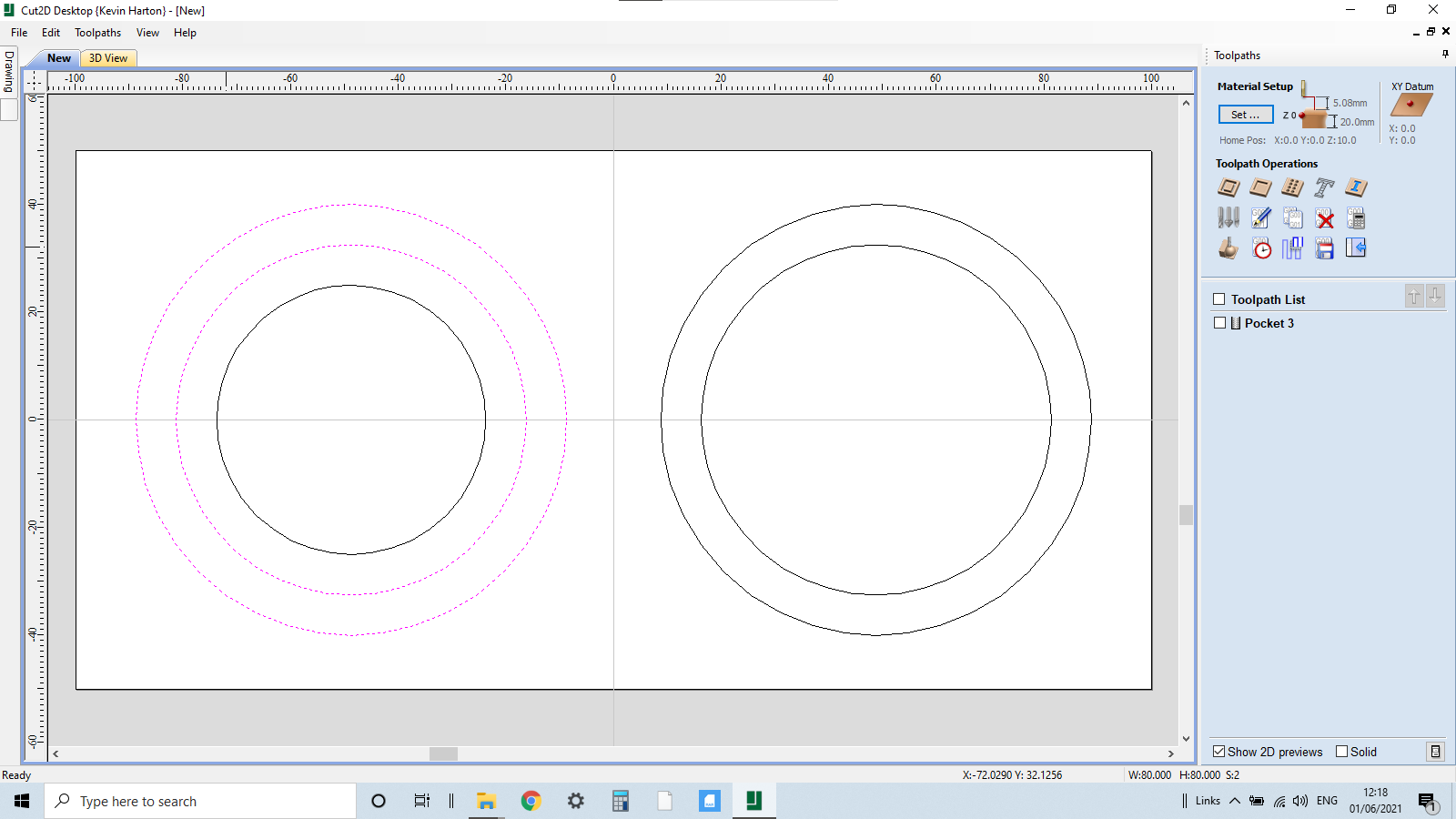Image resolution: width=1456 pixels, height=819 pixels.
Task: Click the Toolpath Operations heading
Action: (1267, 164)
